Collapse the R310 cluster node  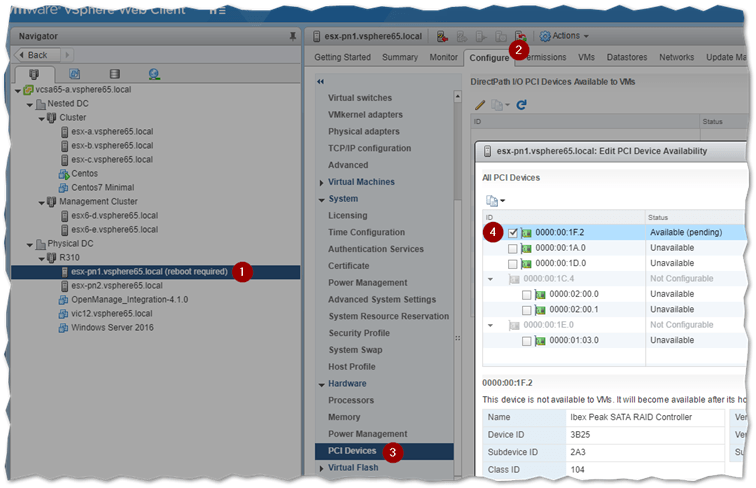click(x=42, y=259)
